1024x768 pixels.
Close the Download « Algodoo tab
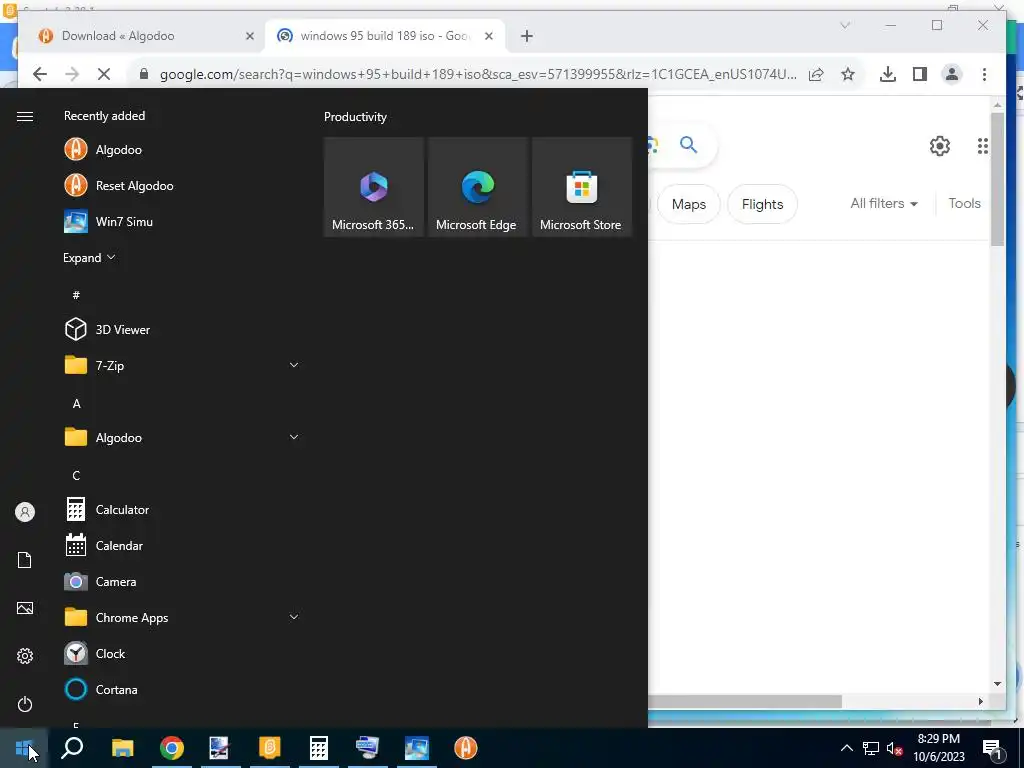(249, 36)
